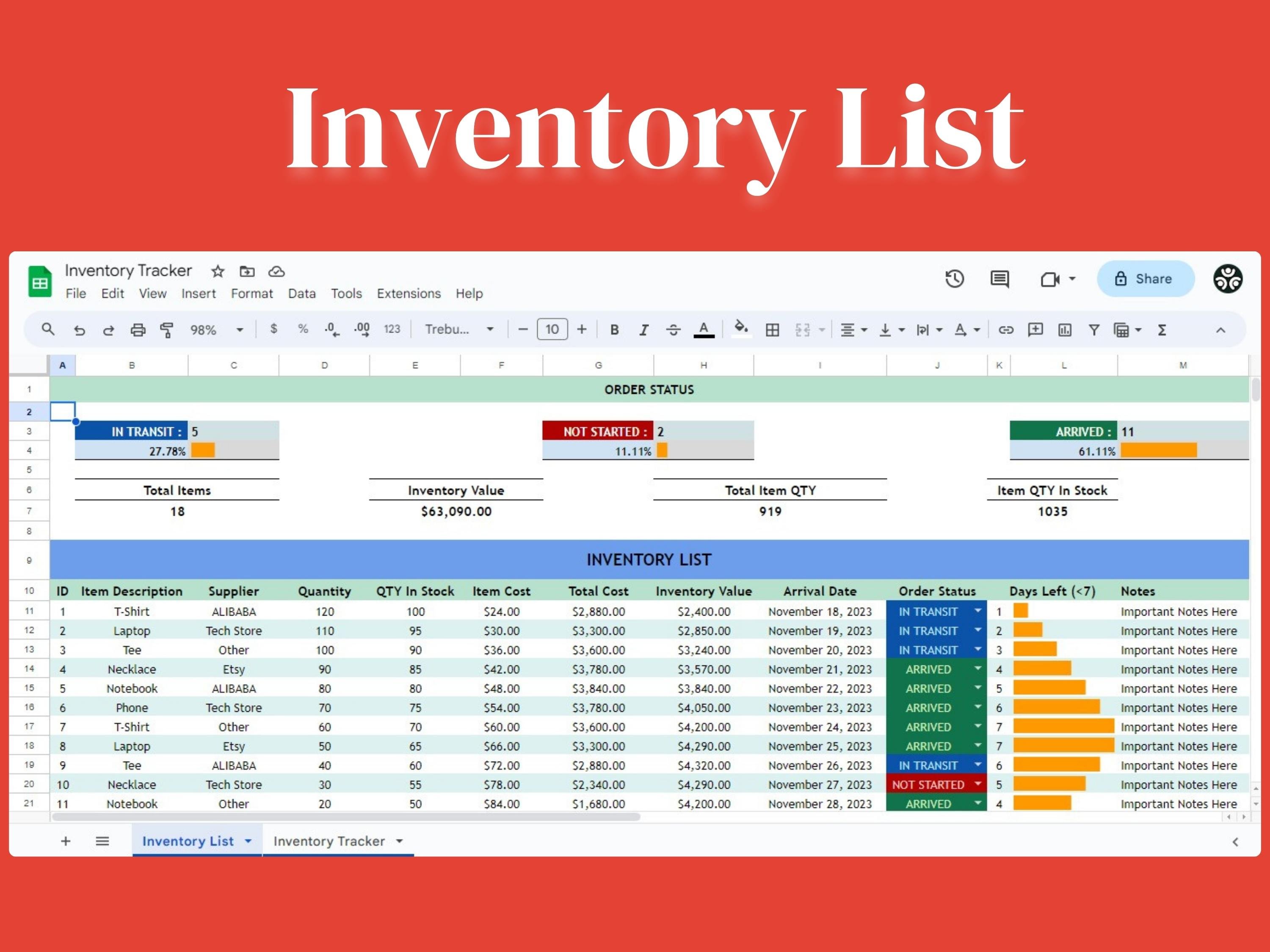The width and height of the screenshot is (1270, 952).
Task: Click the paint format roller icon
Action: [x=166, y=330]
